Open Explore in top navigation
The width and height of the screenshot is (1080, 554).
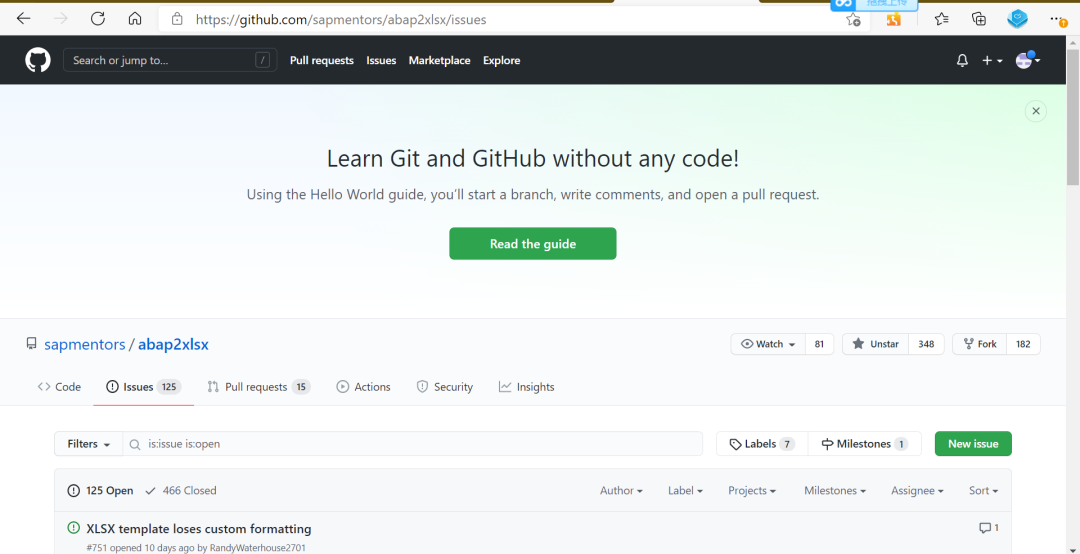coord(501,61)
